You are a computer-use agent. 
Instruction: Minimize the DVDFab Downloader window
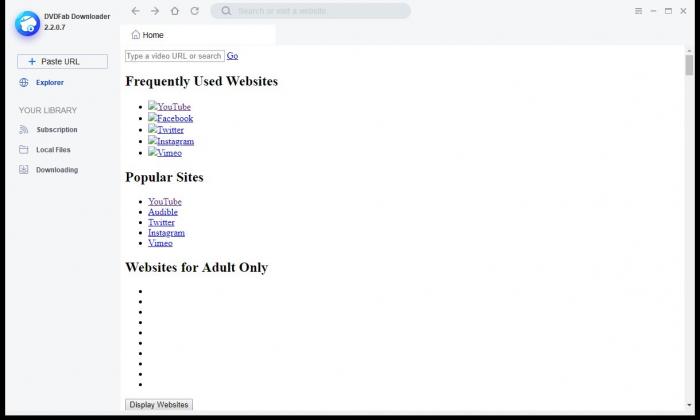pyautogui.click(x=653, y=11)
